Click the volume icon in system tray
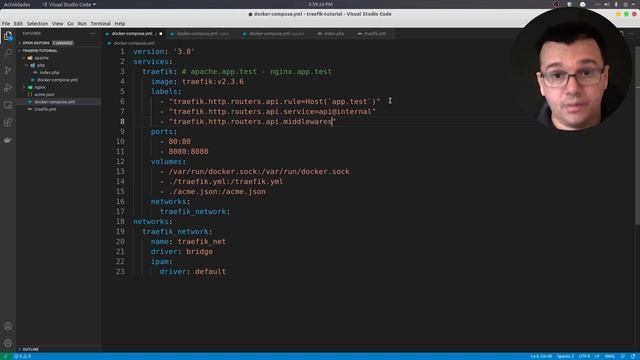This screenshot has height=360, width=640. [x=607, y=4]
